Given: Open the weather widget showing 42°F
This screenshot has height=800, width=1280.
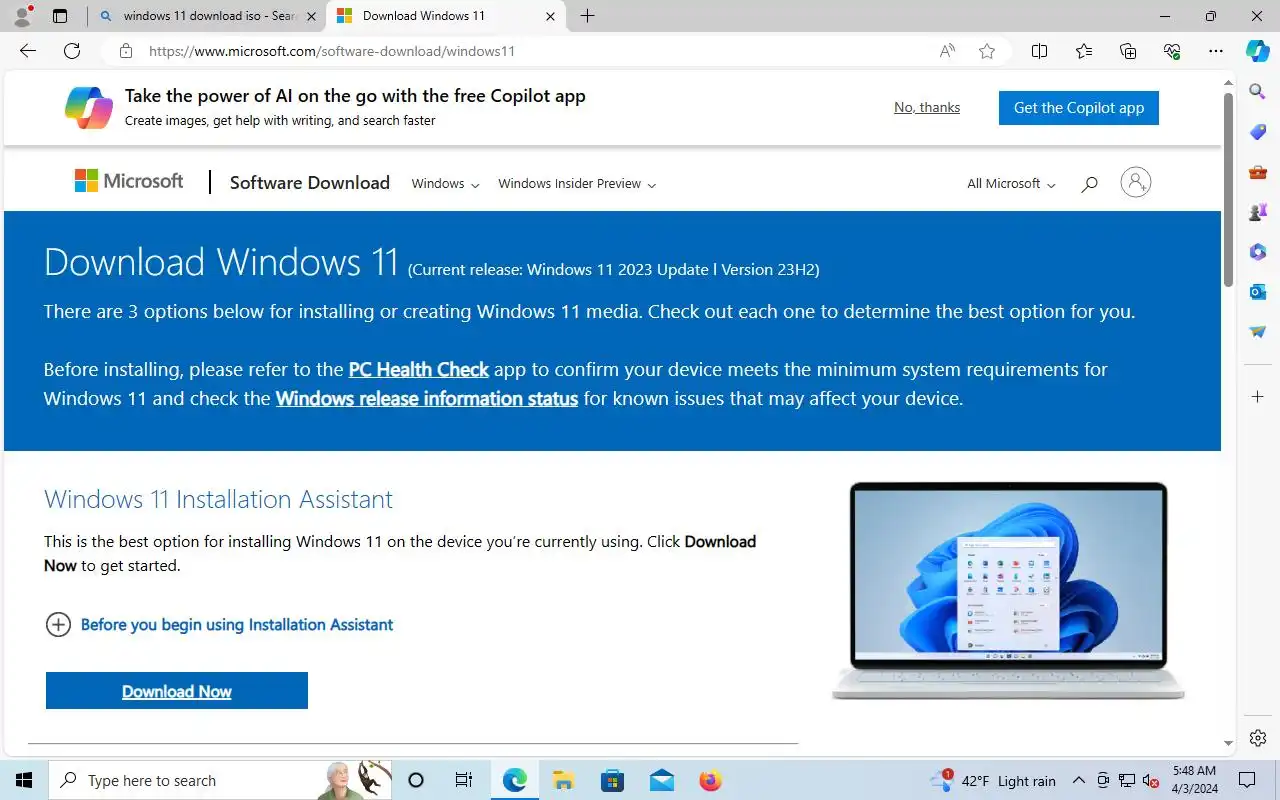Looking at the screenshot, I should click(x=993, y=780).
